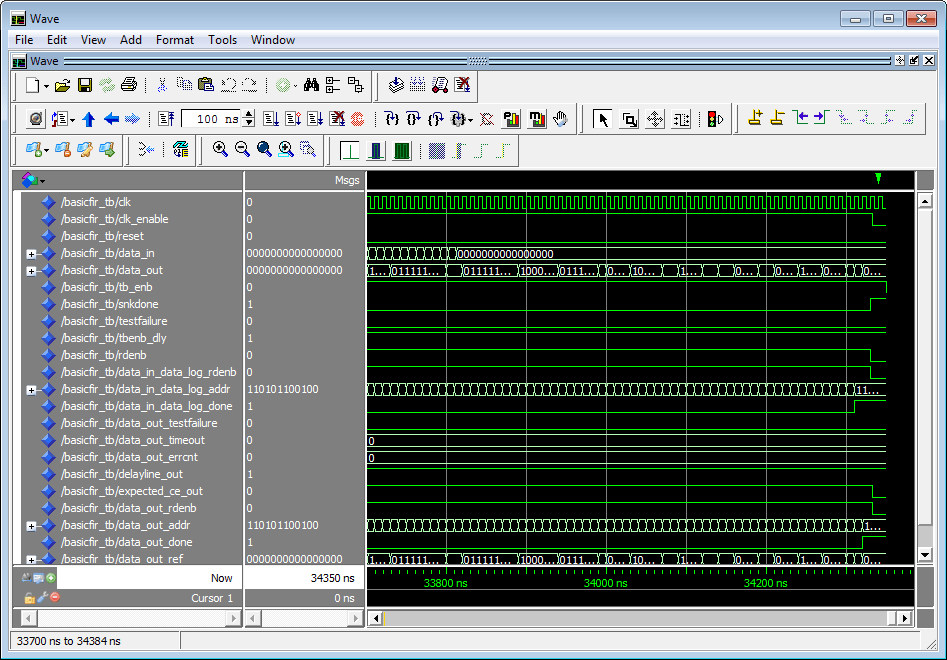
Task: Expand the /basicfir_tb/data_in signal bus
Action: pos(32,254)
